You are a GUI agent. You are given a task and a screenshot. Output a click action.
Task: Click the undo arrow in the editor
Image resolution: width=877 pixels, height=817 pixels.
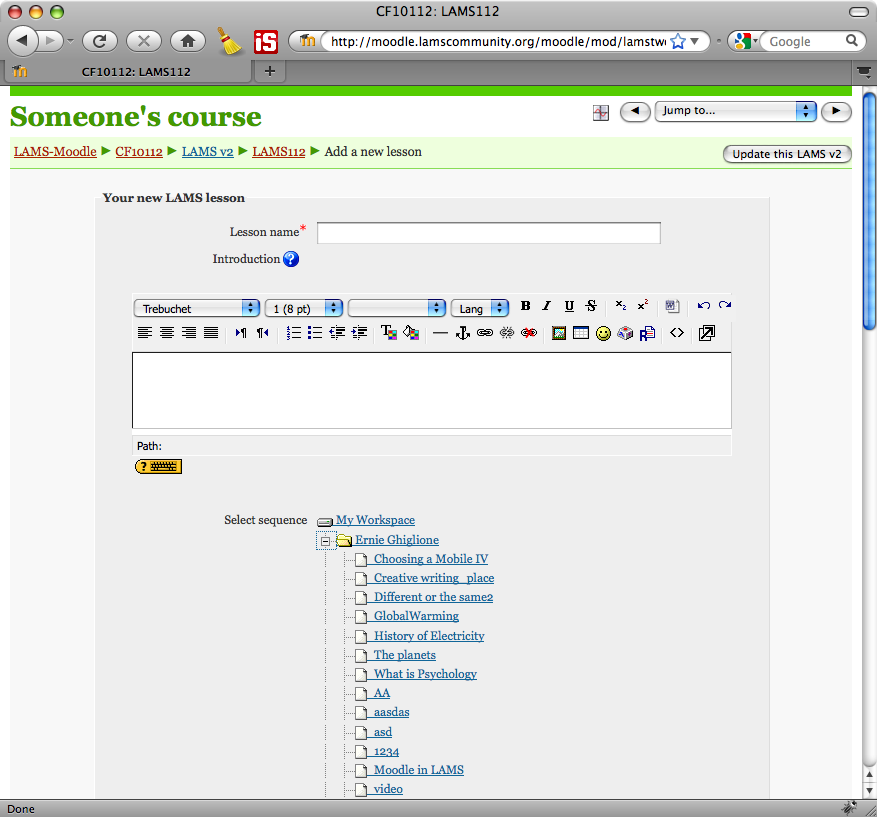click(x=703, y=307)
